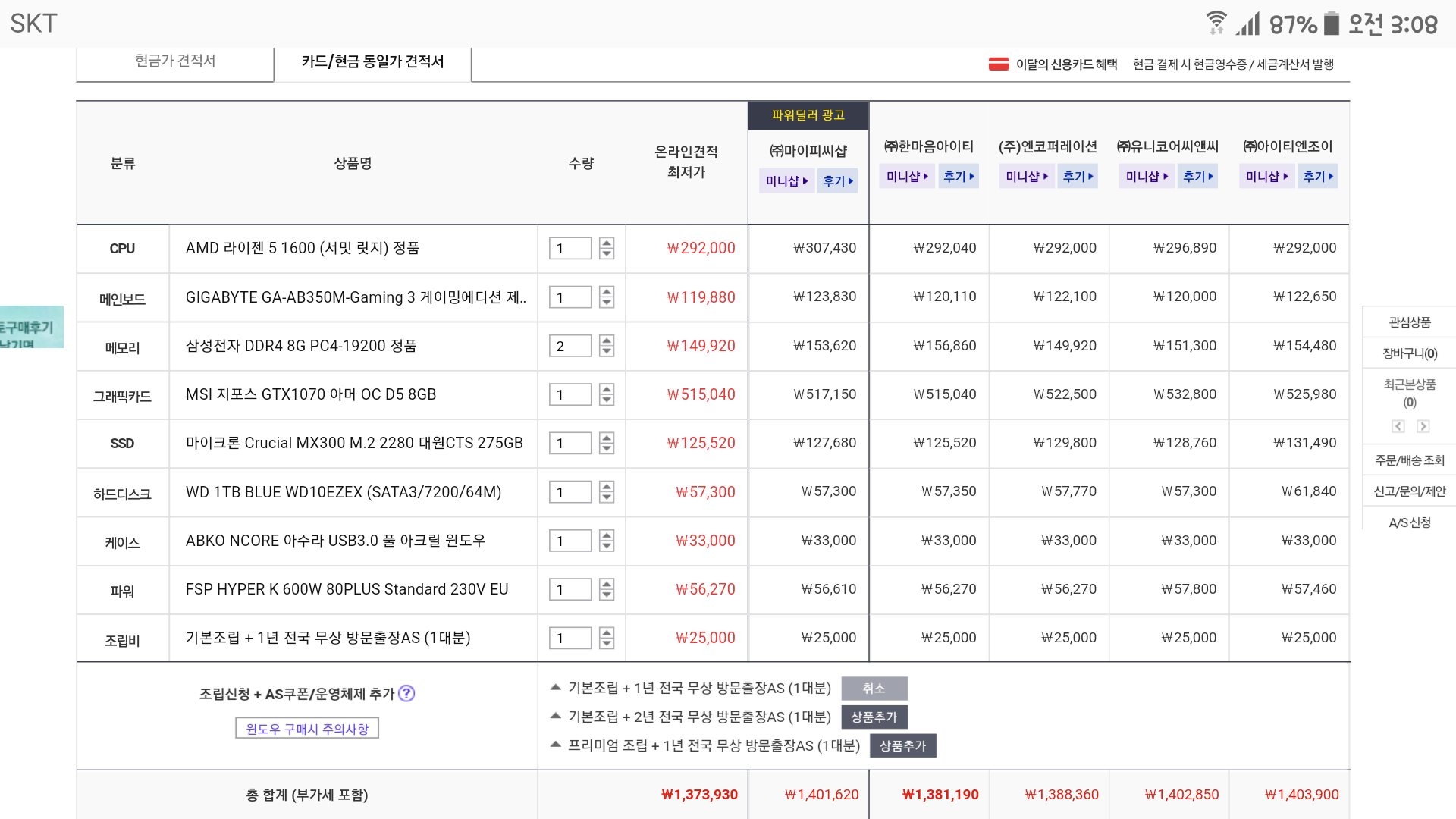Open 미니샵 for ㈜아이티엔조이
1456x819 pixels.
click(x=1267, y=176)
